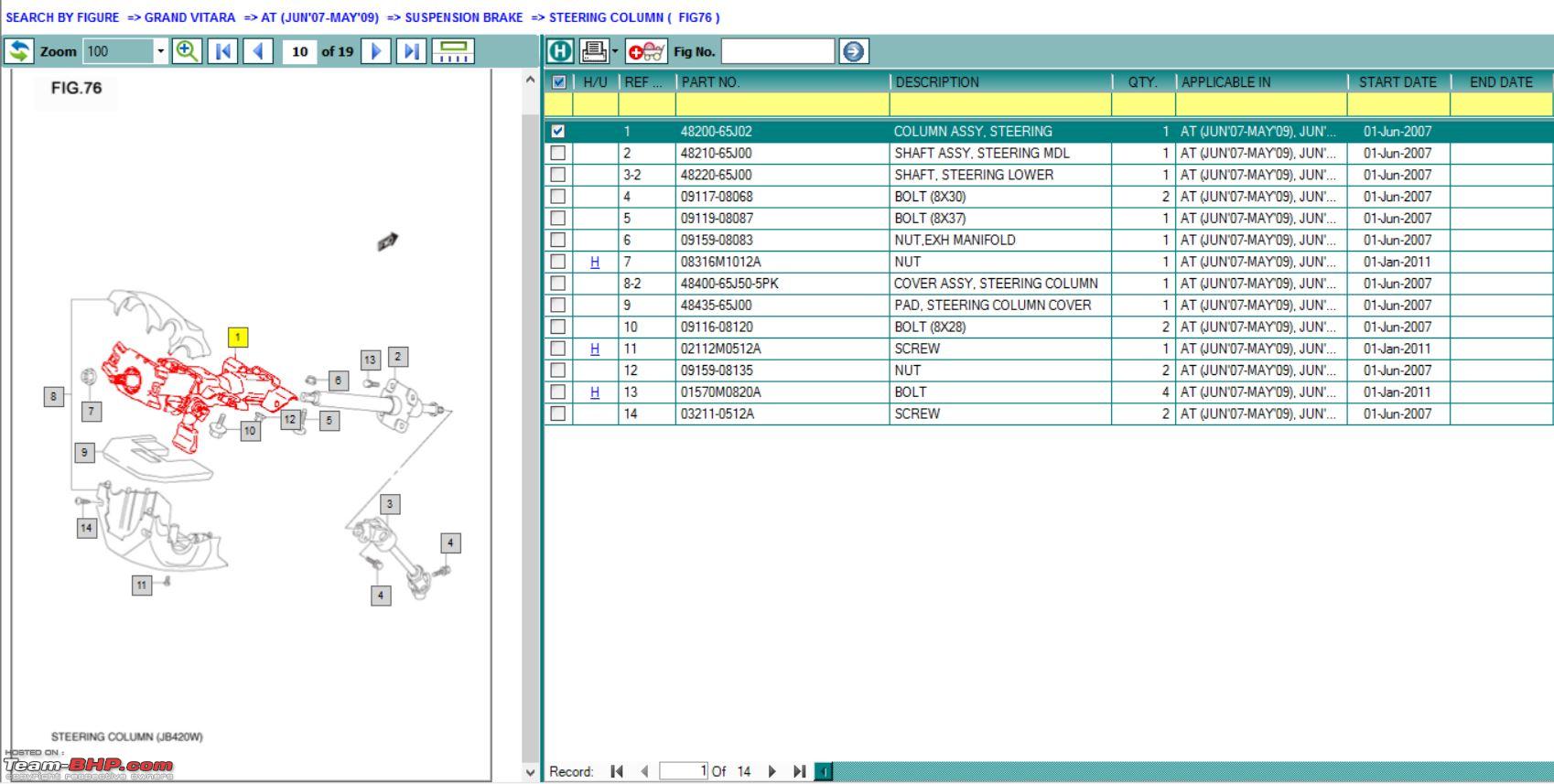The width and height of the screenshot is (1554, 784).
Task: Click the yellow filter cell under PART NO.
Action: click(782, 104)
